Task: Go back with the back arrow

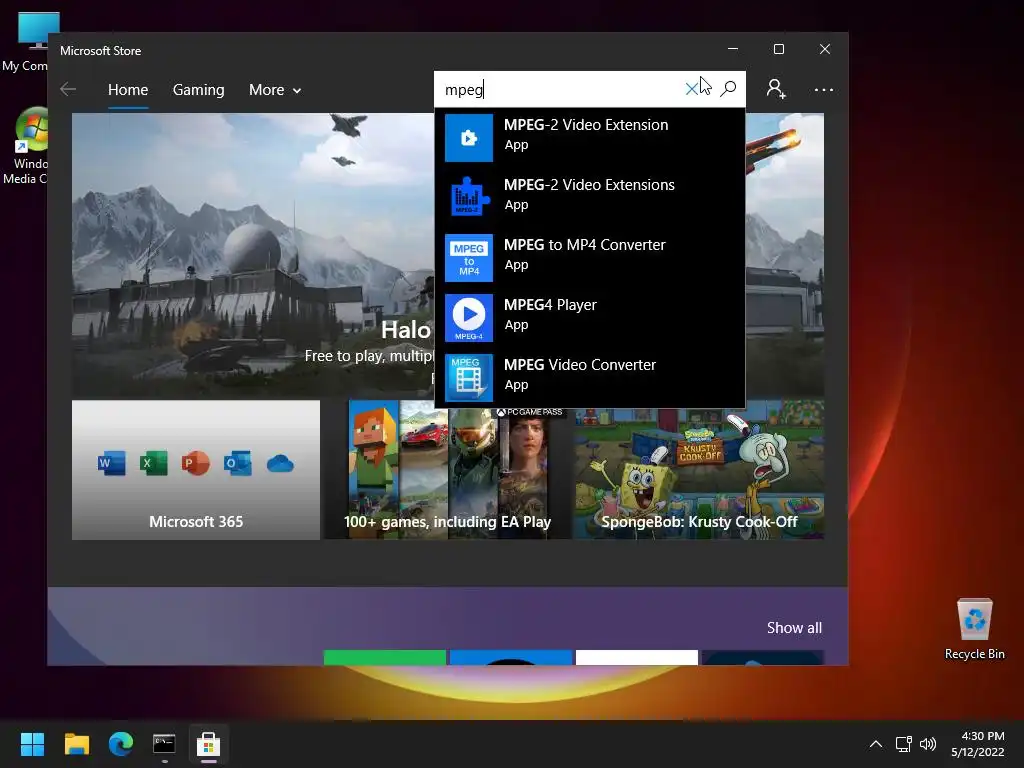Action: [x=68, y=89]
